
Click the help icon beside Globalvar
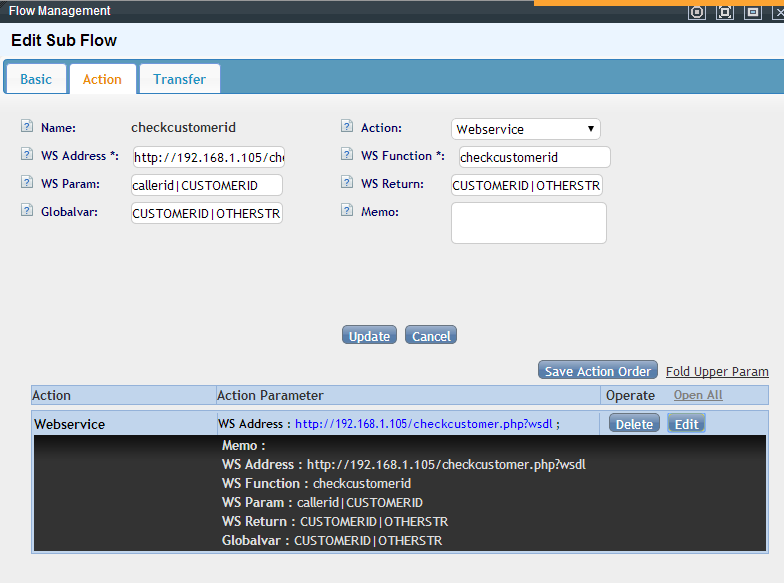27,211
